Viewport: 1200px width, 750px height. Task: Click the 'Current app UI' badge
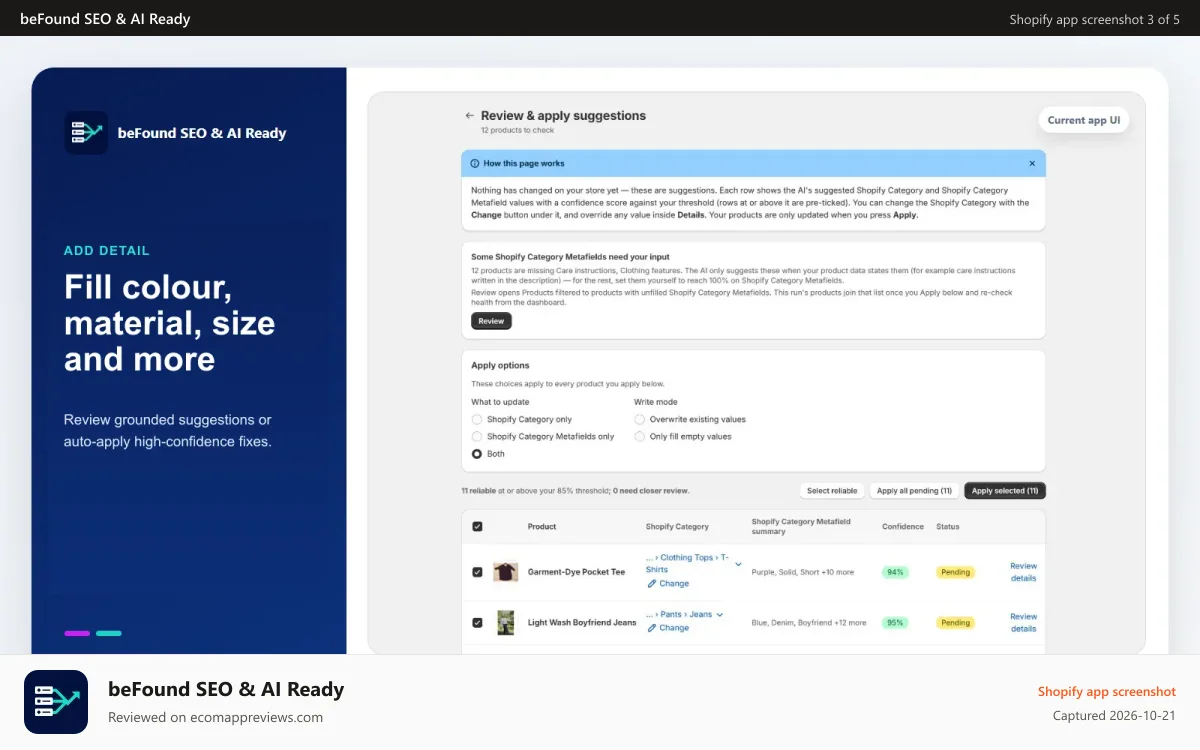pos(1084,120)
